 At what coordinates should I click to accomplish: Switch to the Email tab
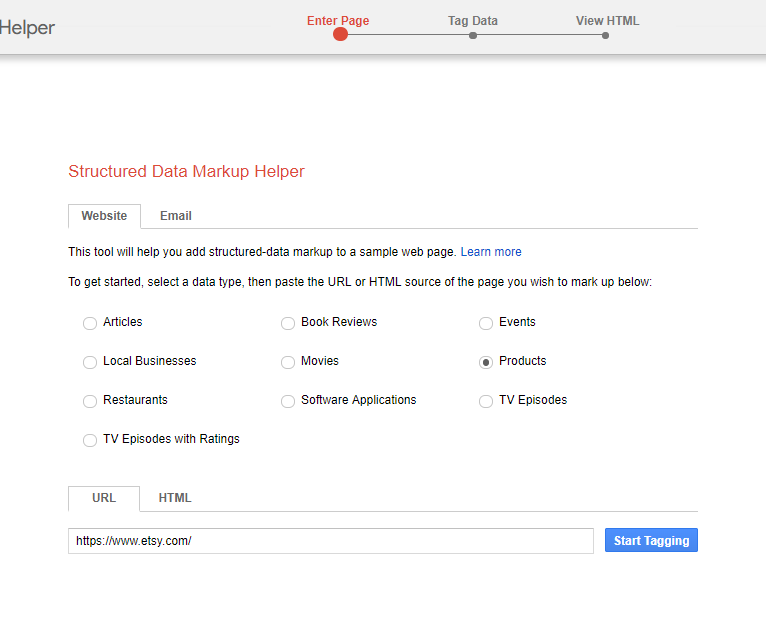click(x=176, y=216)
